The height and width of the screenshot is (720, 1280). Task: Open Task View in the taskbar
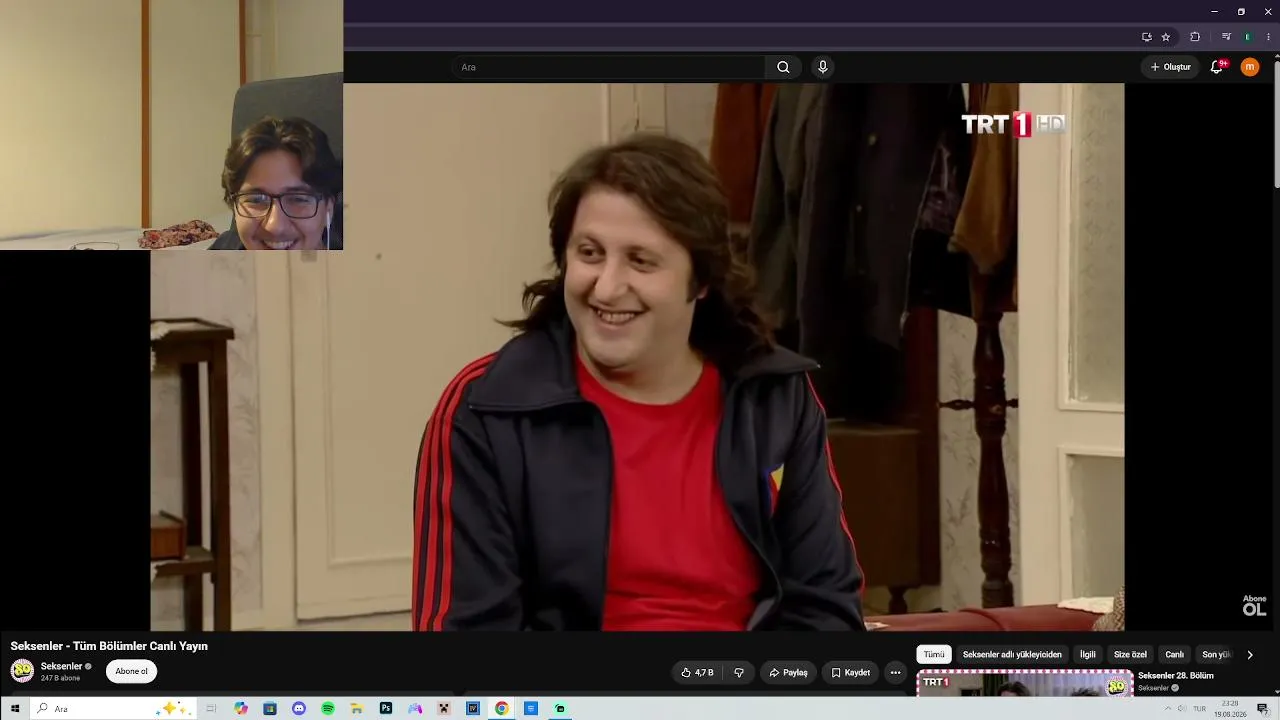point(211,708)
